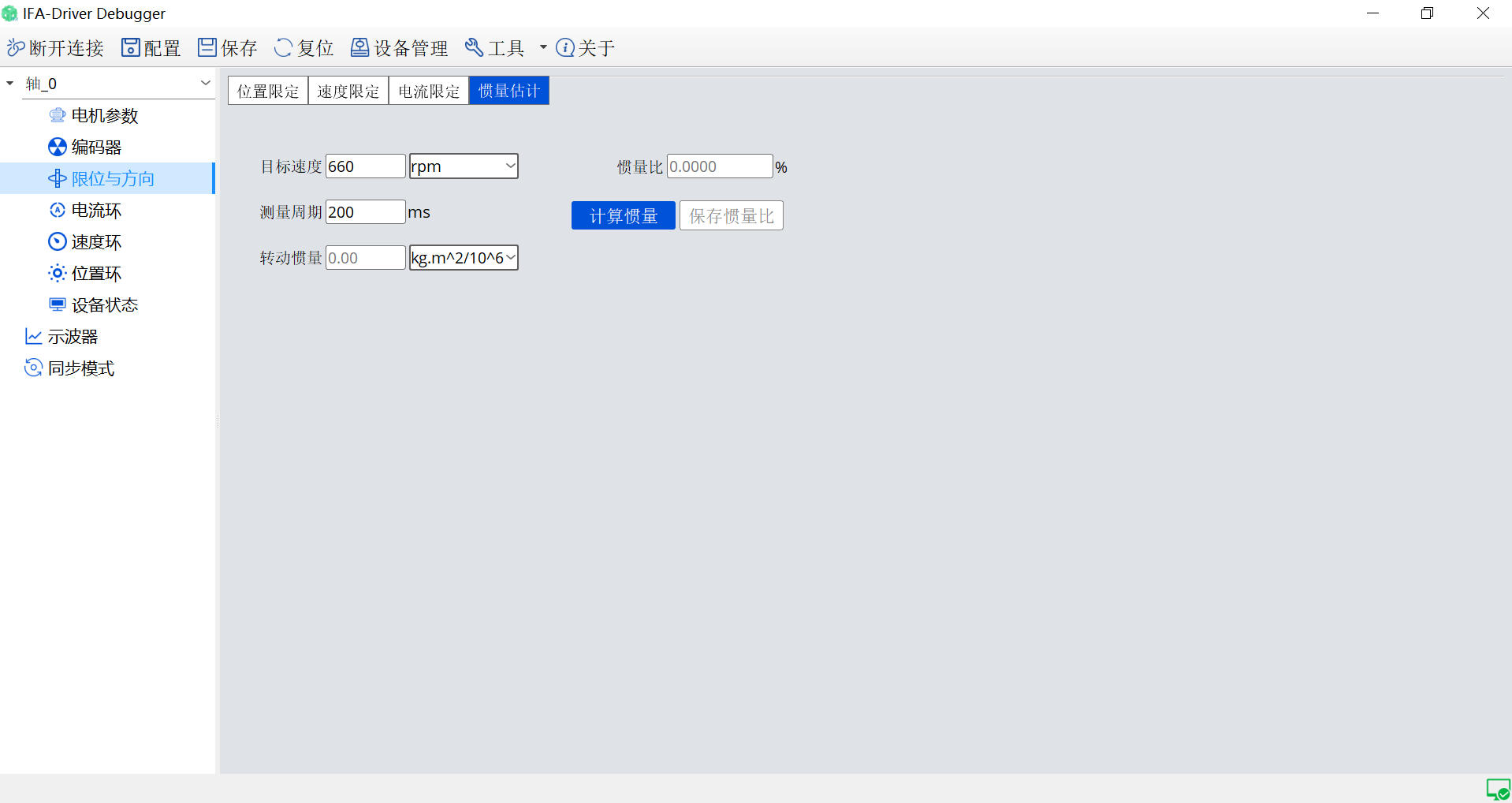Click the 保存 save toolbar icon
Viewport: 1512px width, 803px height.
tap(207, 48)
